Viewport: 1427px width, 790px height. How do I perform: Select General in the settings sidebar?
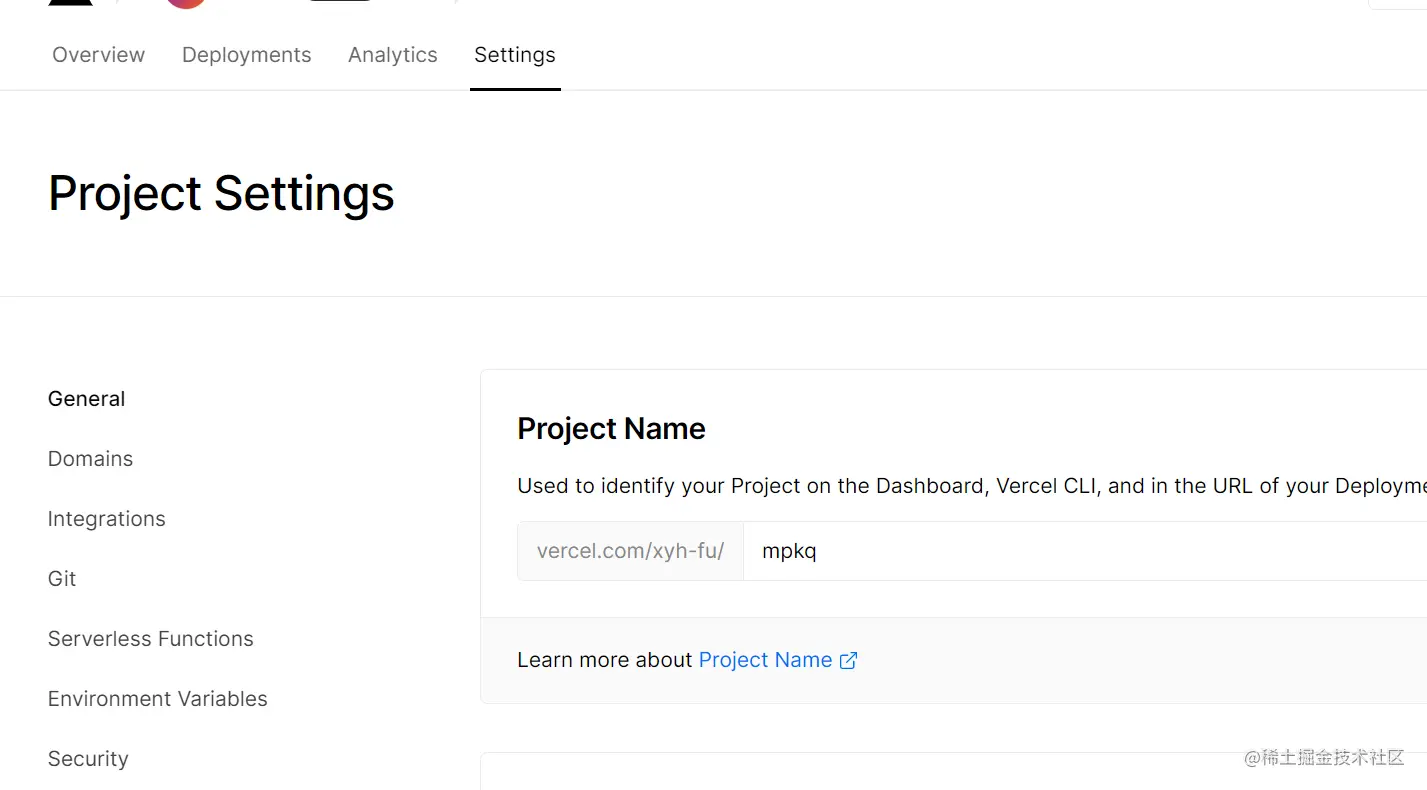[x=86, y=399]
